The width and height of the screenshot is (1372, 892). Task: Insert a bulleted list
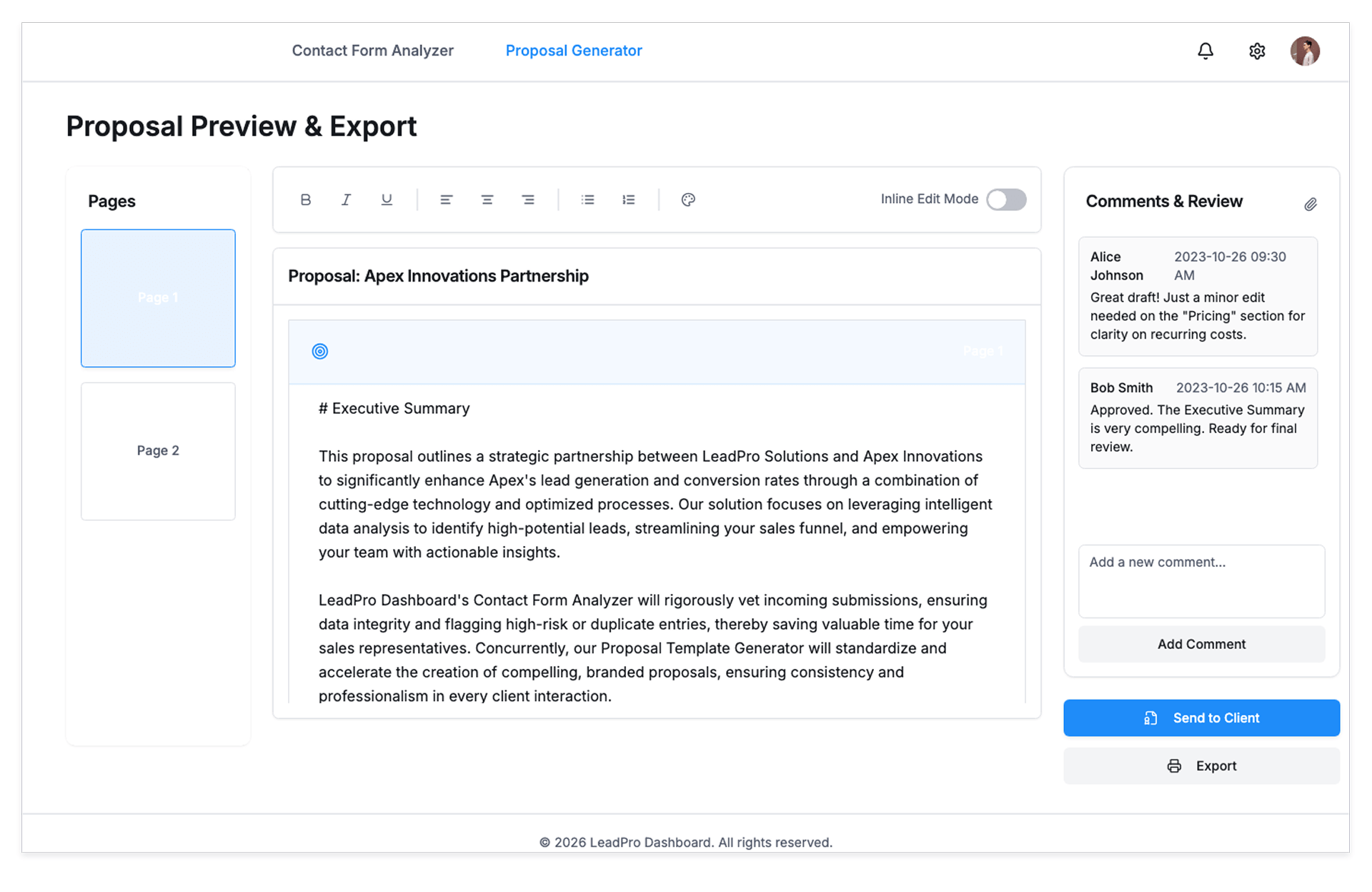click(587, 199)
